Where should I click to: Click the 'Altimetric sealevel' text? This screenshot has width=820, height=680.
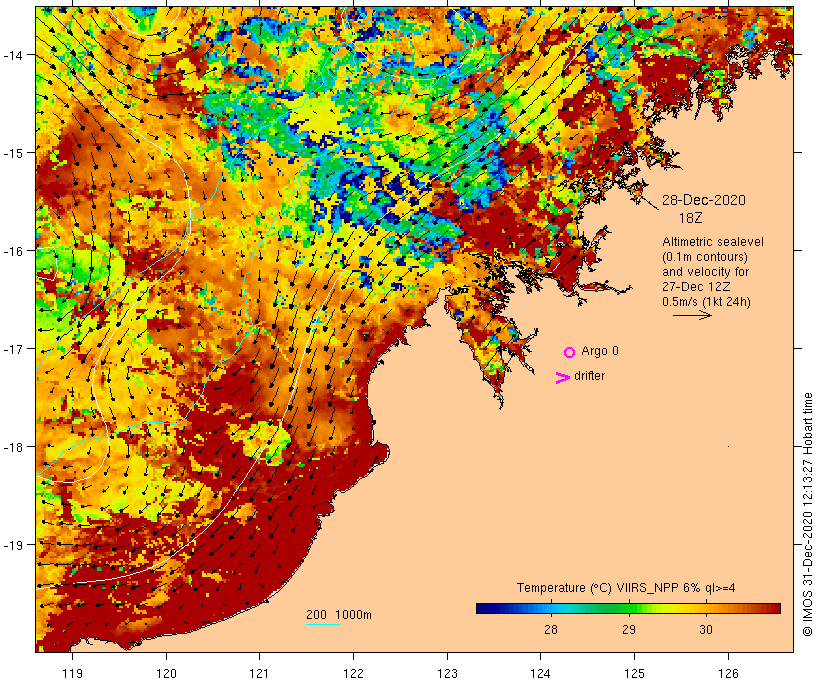point(712,242)
